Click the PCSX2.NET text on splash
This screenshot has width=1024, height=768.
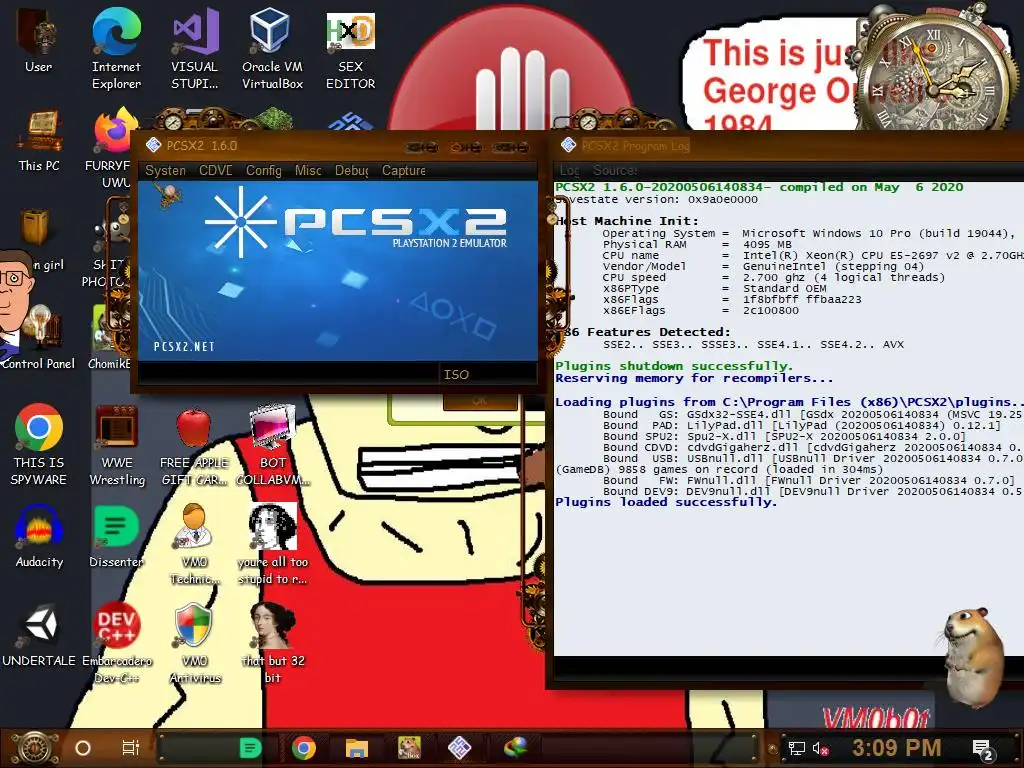click(x=184, y=347)
